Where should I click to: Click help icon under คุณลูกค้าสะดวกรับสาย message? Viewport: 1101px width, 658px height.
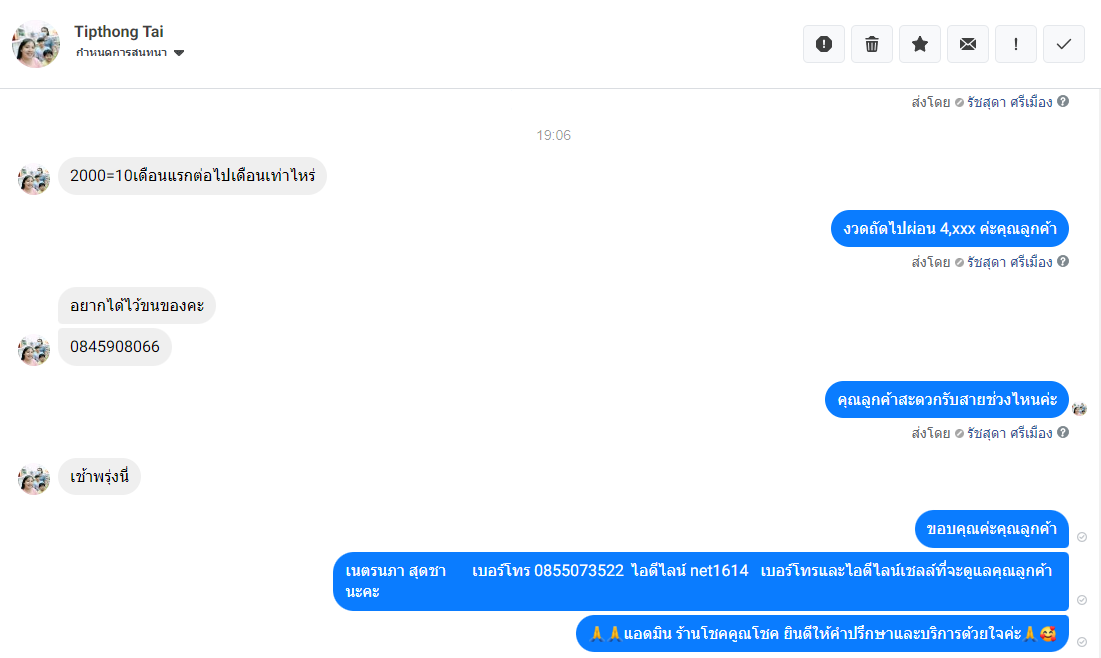pyautogui.click(x=1063, y=432)
